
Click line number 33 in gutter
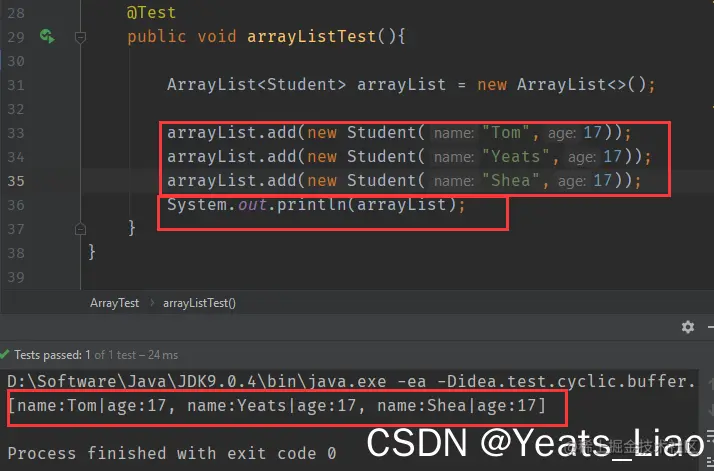click(16, 133)
